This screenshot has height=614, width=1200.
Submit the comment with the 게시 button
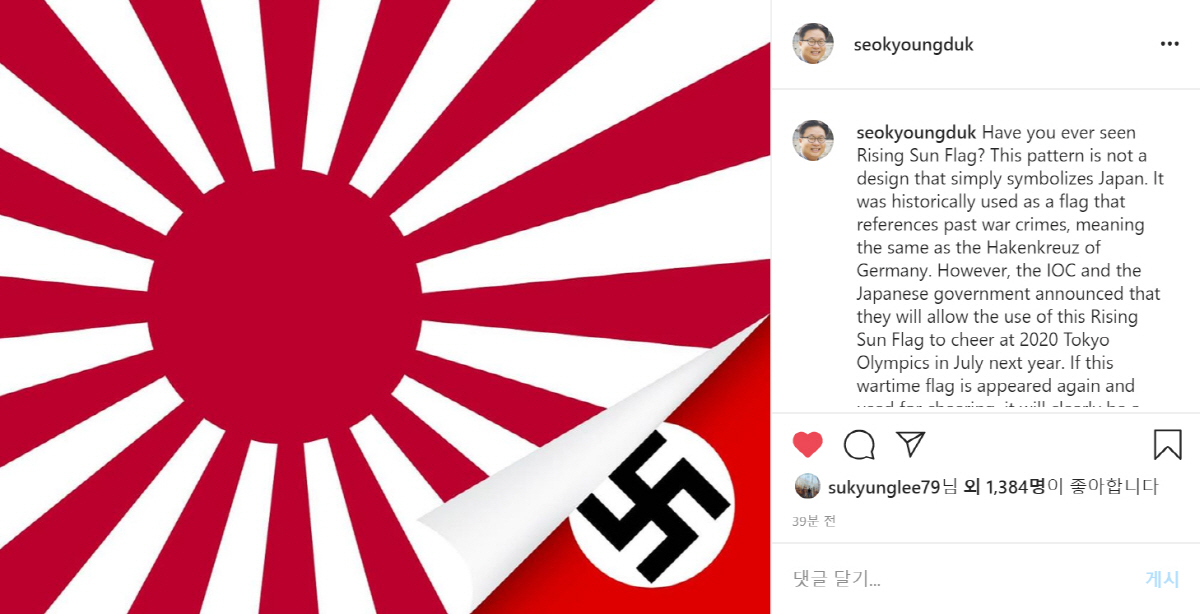point(1163,579)
